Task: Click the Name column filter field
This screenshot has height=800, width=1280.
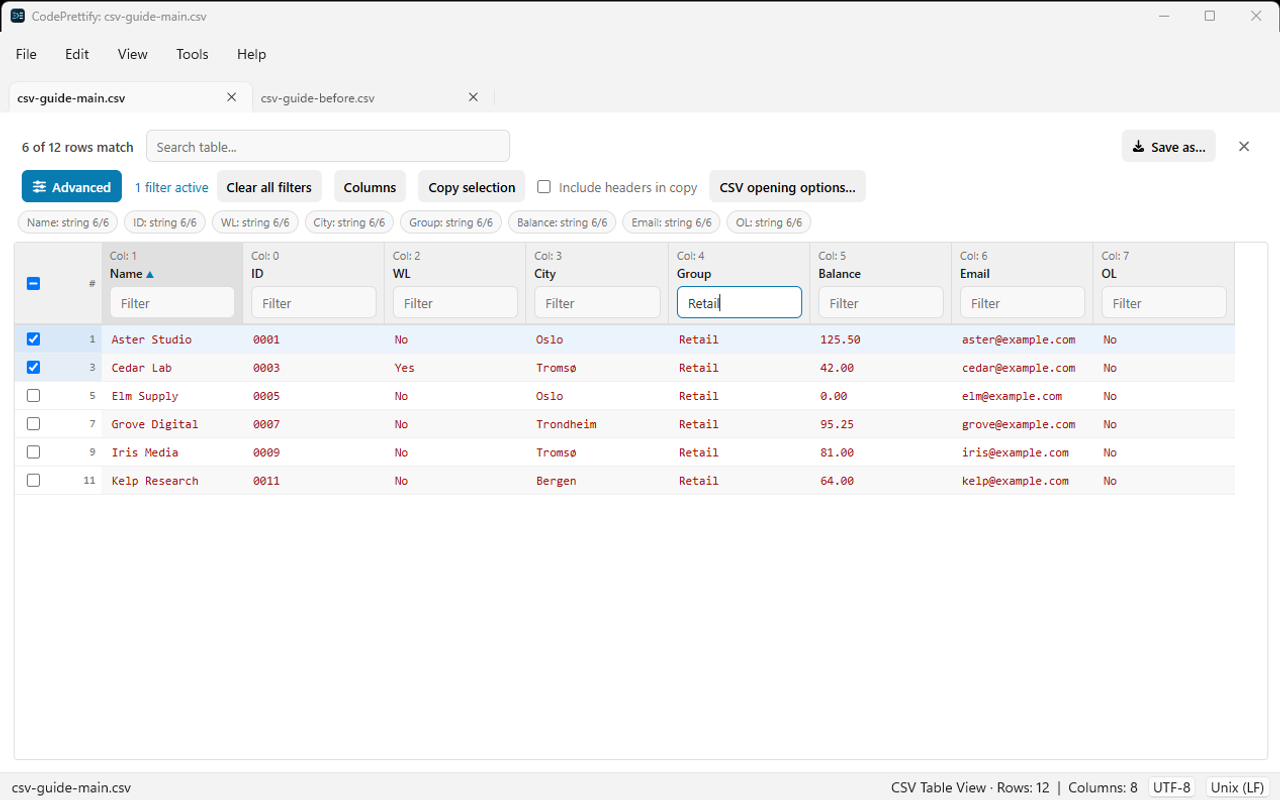Action: (x=172, y=303)
